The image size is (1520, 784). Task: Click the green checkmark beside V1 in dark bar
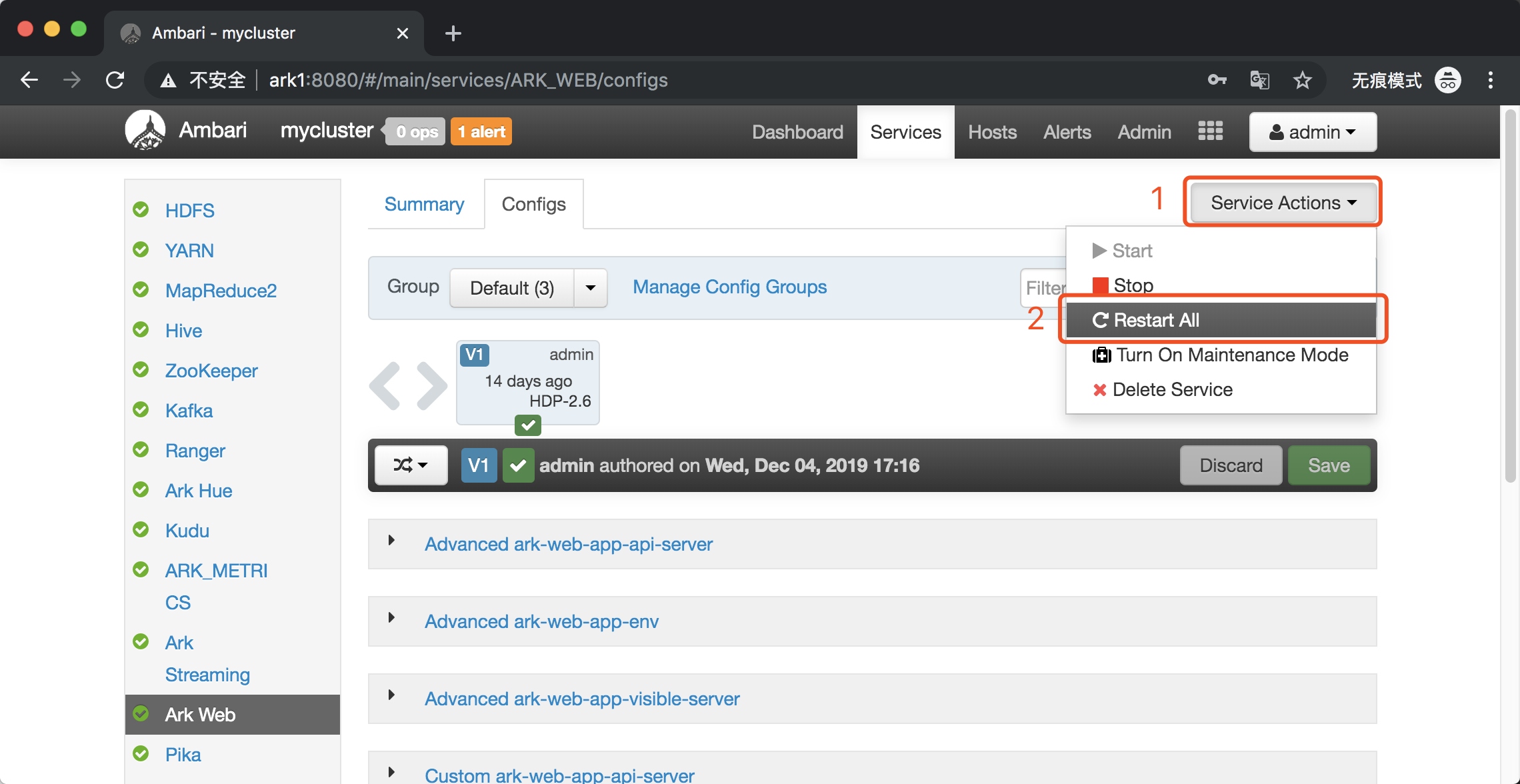pos(518,465)
